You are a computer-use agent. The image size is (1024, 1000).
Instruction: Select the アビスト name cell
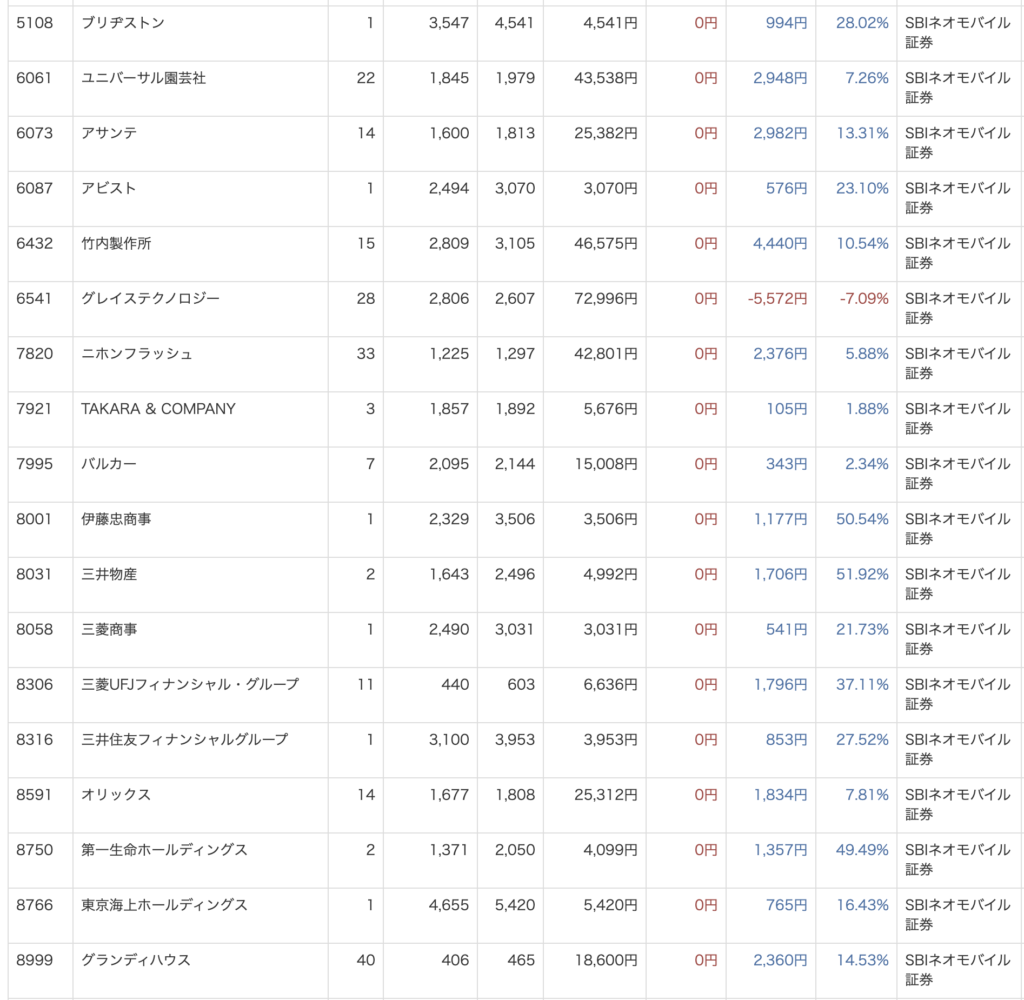(109, 189)
